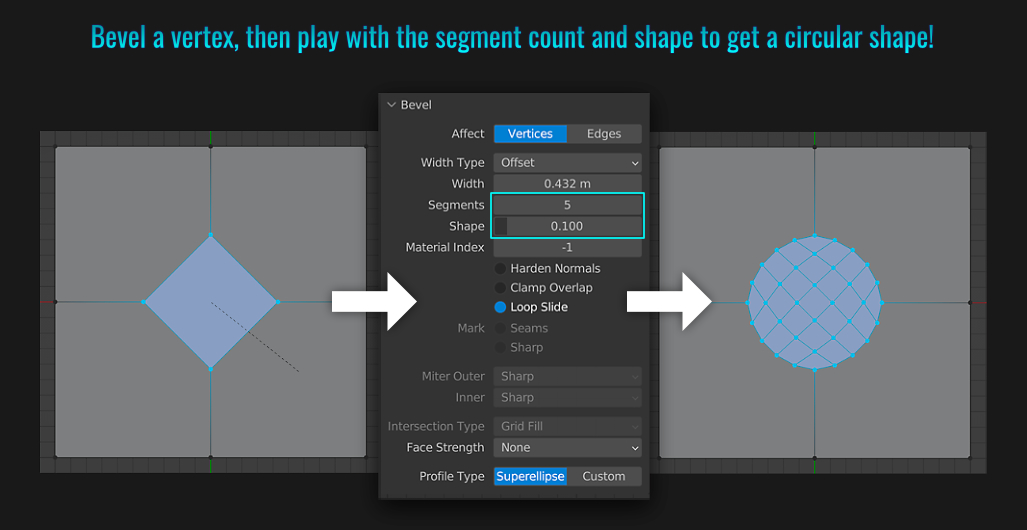Select Edges in Affect
This screenshot has width=1027, height=530.
604,134
